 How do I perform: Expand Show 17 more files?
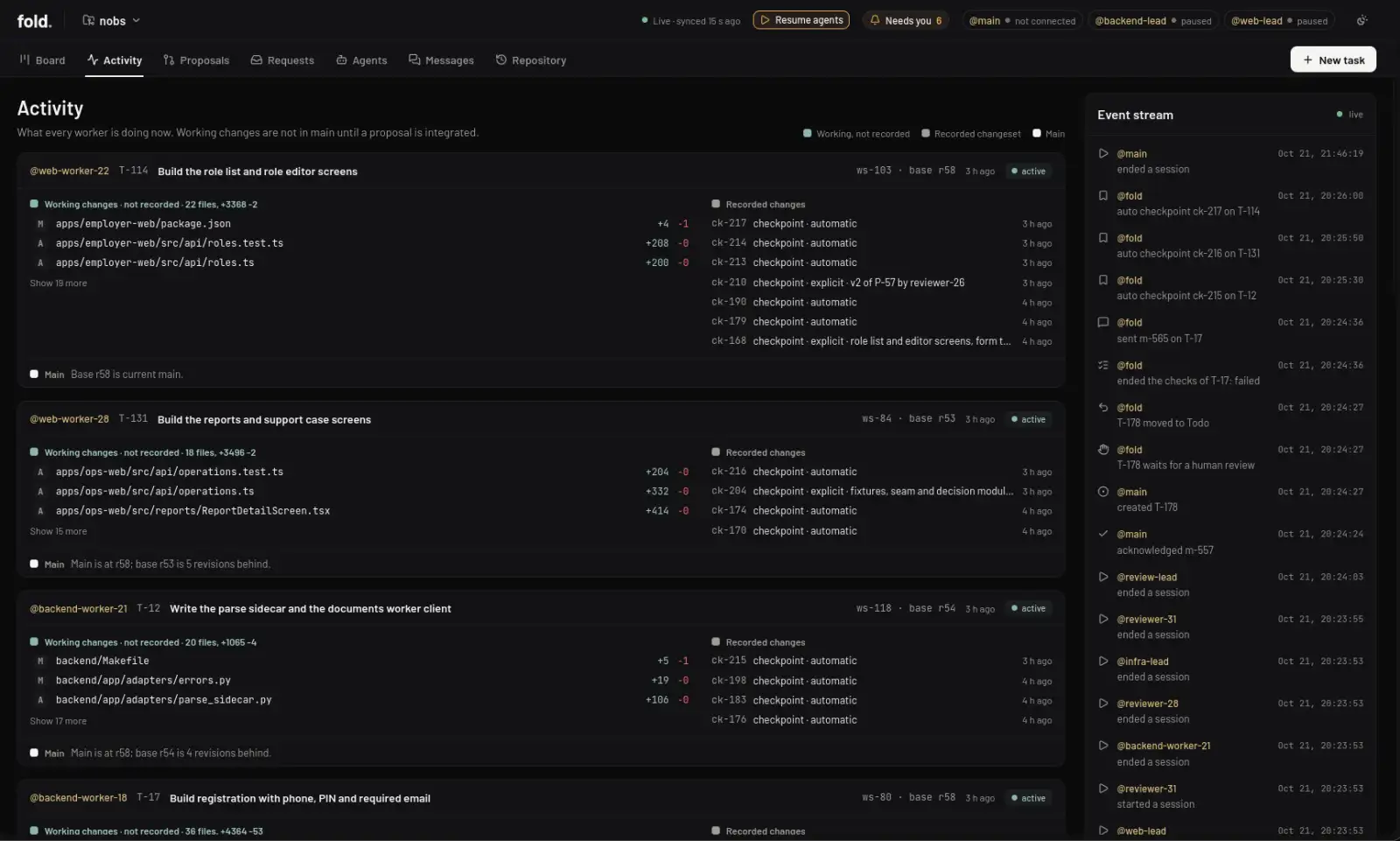click(x=59, y=721)
